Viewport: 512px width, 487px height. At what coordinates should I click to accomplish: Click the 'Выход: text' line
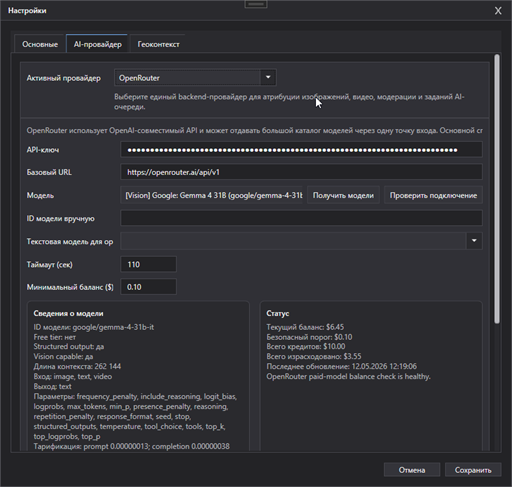[x=52, y=386]
